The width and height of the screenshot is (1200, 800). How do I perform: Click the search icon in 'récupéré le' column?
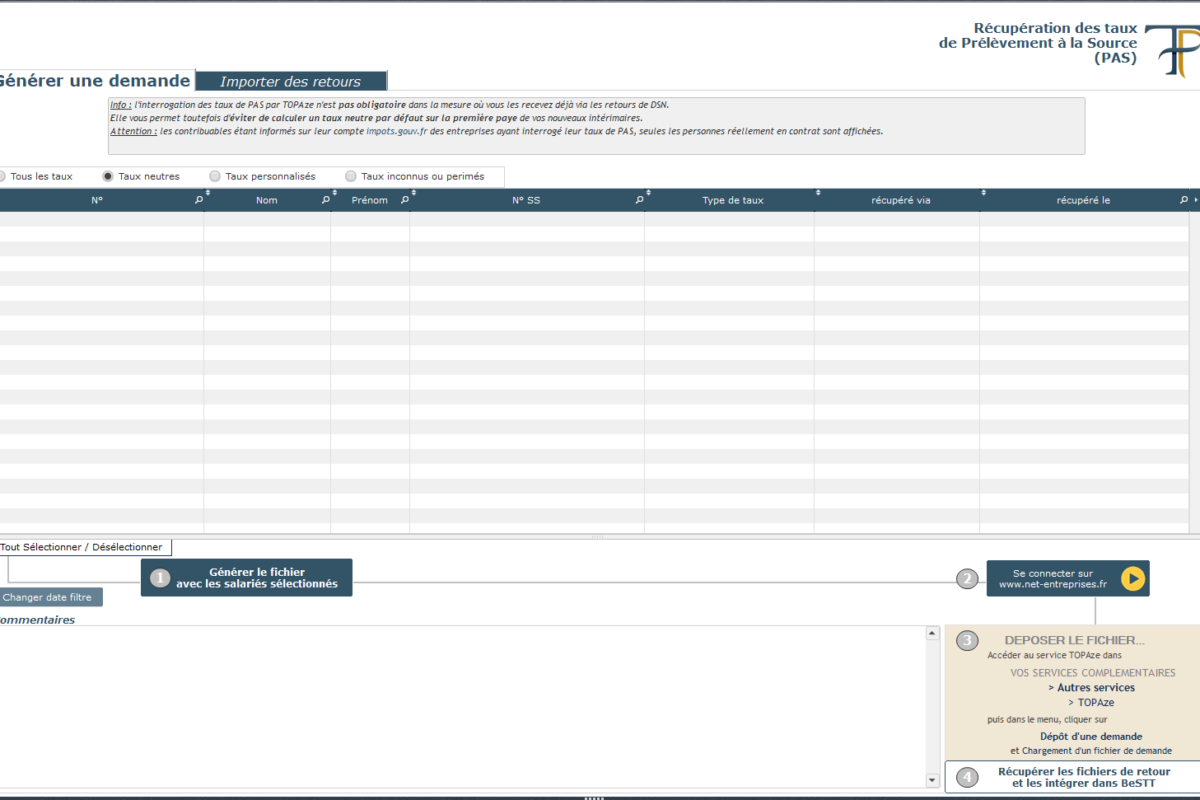[x=1184, y=201]
